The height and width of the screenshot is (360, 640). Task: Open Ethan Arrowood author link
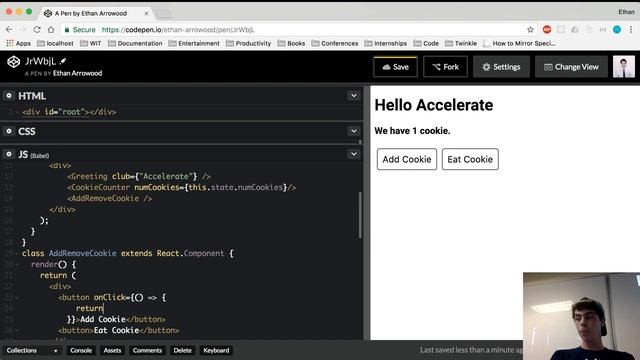pyautogui.click(x=77, y=73)
